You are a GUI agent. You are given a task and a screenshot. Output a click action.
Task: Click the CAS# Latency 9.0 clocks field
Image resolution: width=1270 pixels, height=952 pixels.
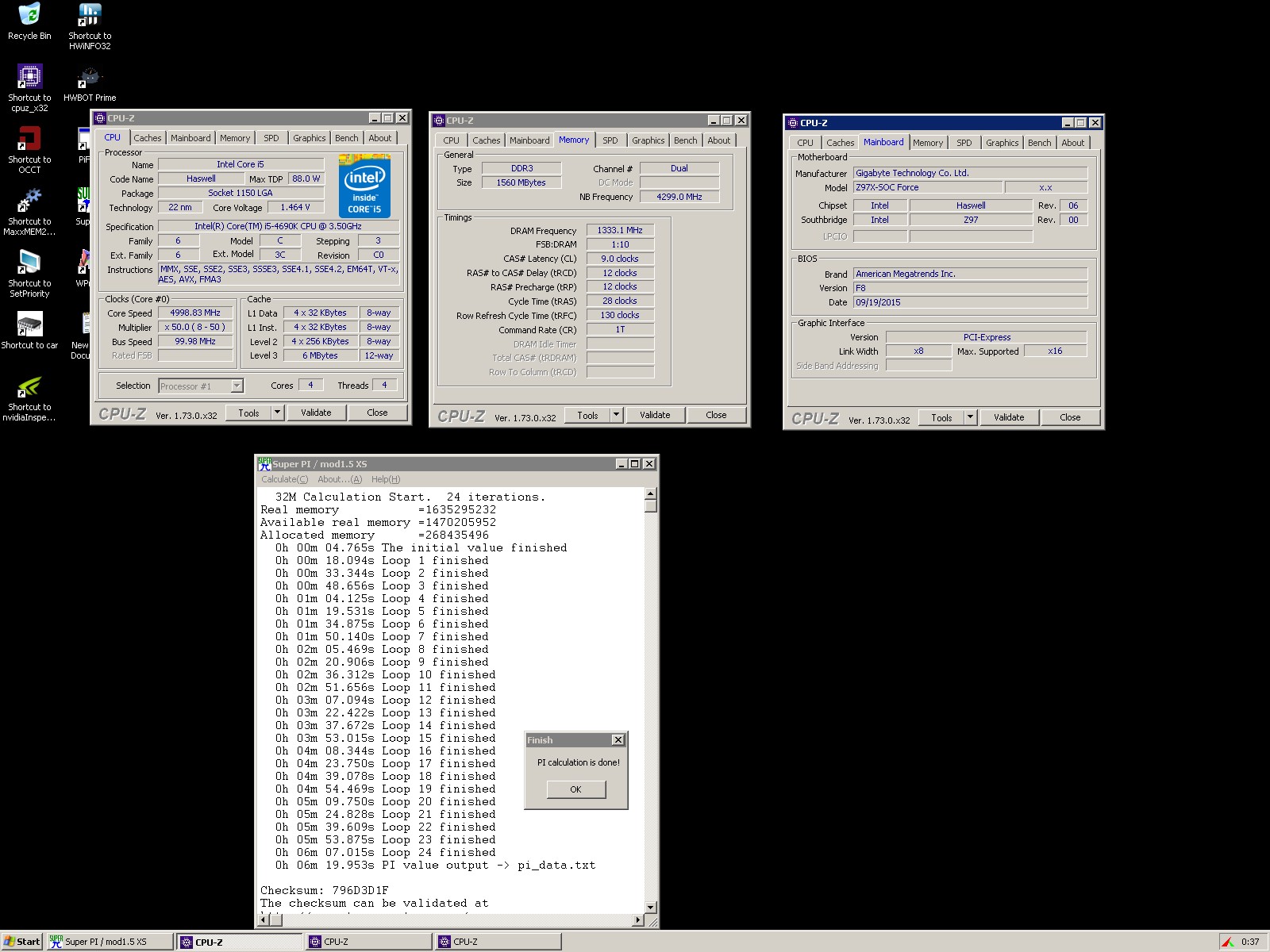coord(620,259)
